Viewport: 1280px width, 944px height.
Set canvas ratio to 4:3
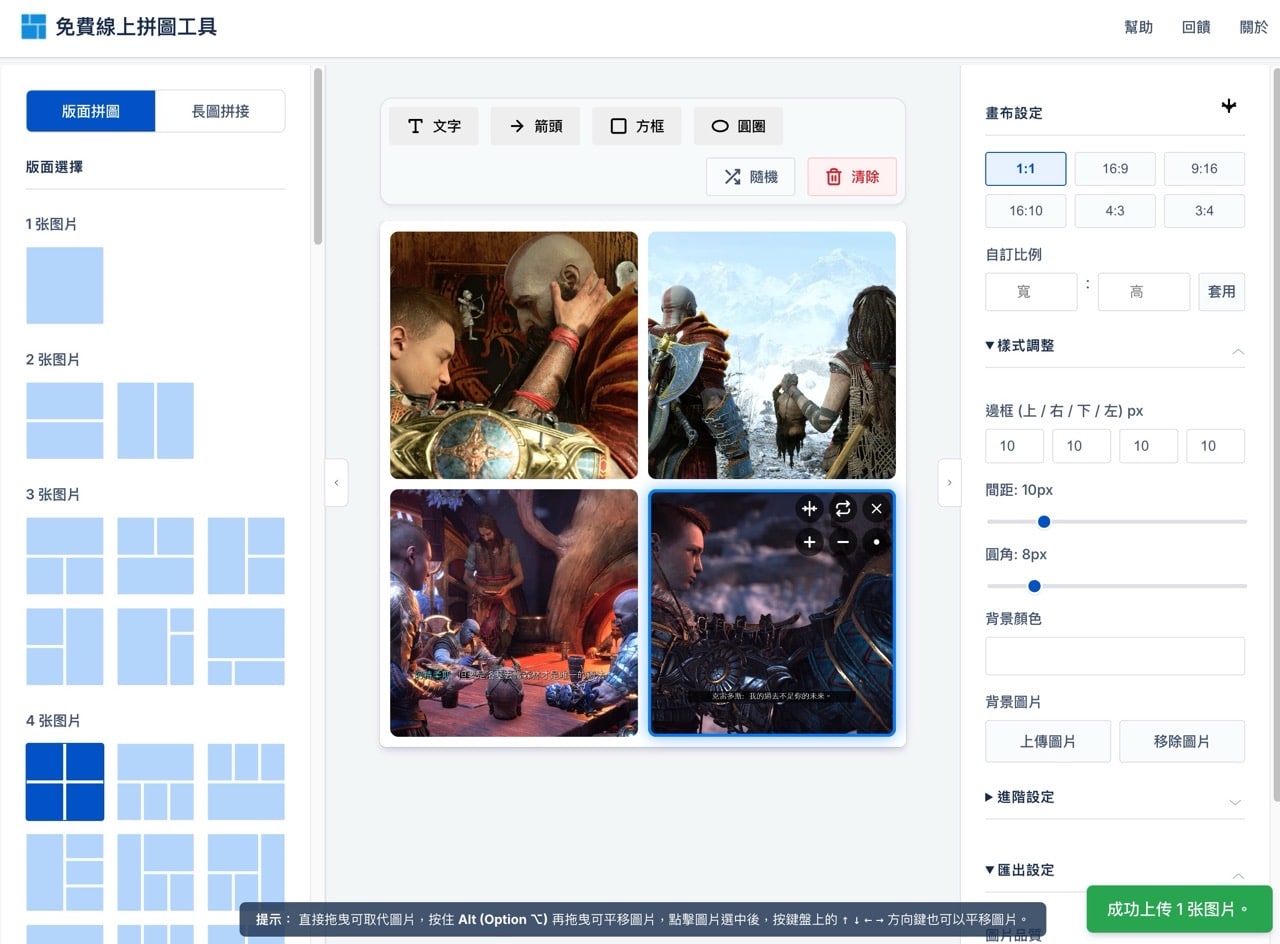coord(1115,211)
